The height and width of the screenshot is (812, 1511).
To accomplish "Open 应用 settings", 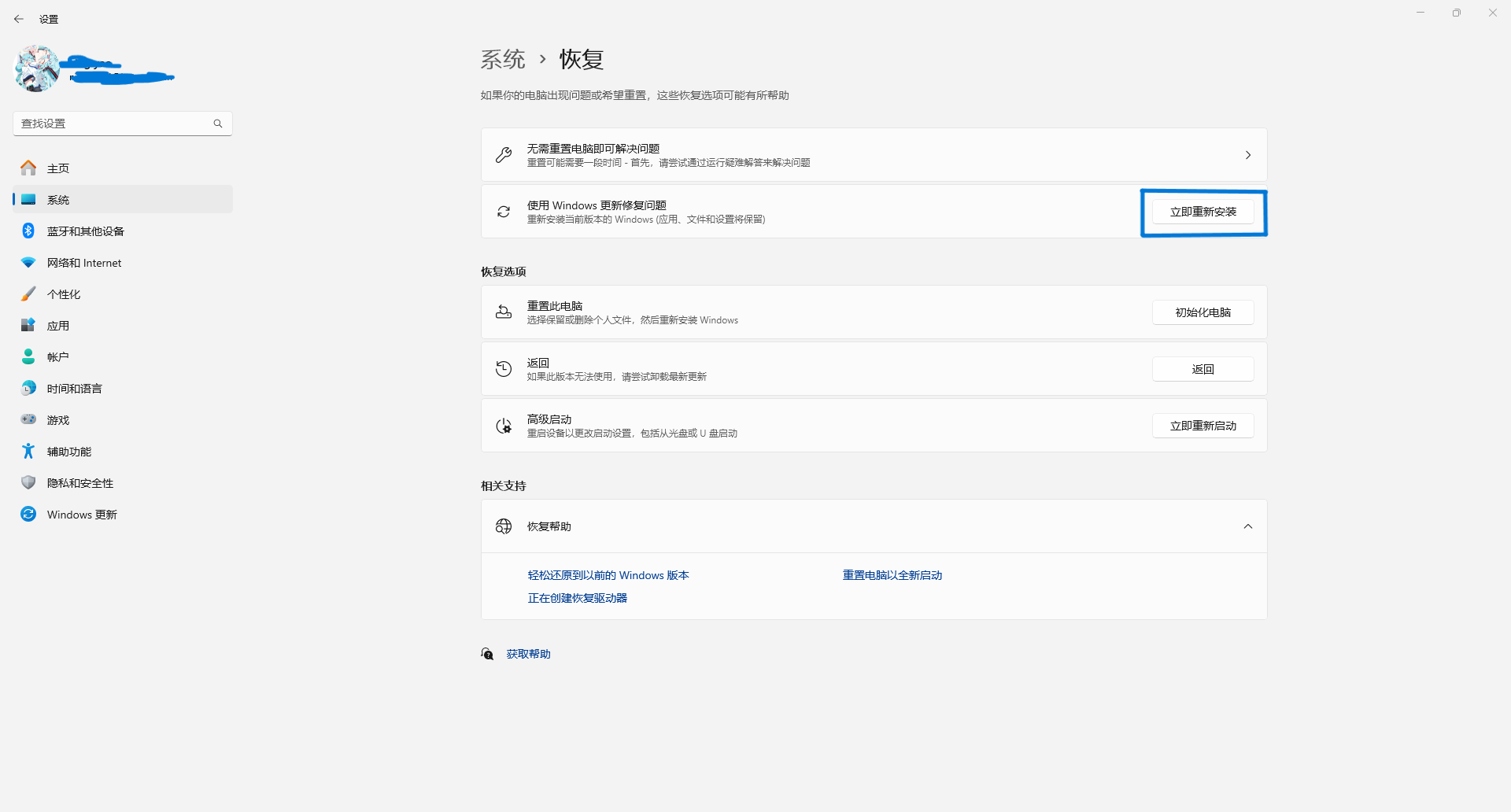I will point(123,325).
